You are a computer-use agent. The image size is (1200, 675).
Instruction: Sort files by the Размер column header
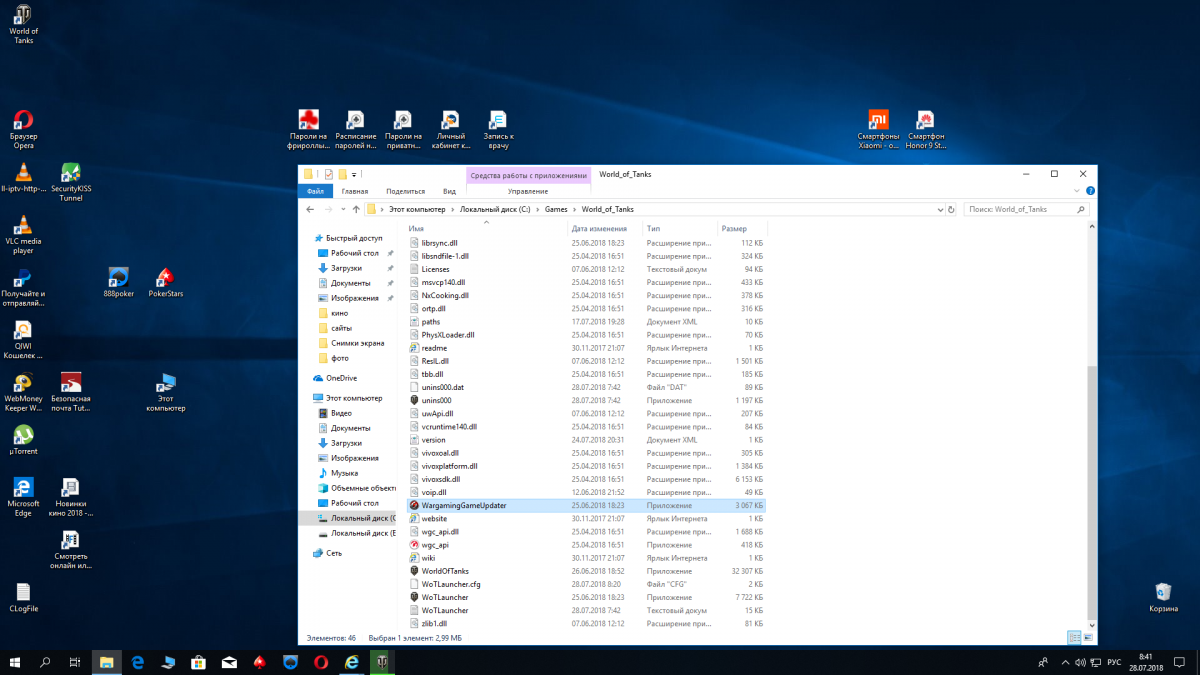734,229
